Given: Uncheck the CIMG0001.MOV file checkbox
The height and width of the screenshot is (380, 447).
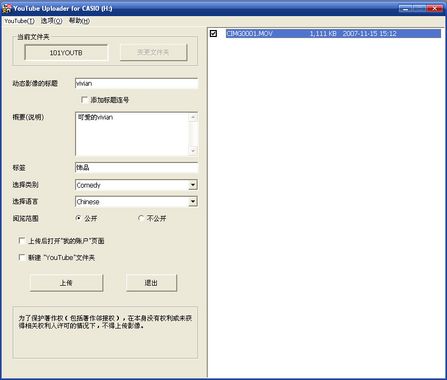Looking at the screenshot, I should [x=213, y=33].
